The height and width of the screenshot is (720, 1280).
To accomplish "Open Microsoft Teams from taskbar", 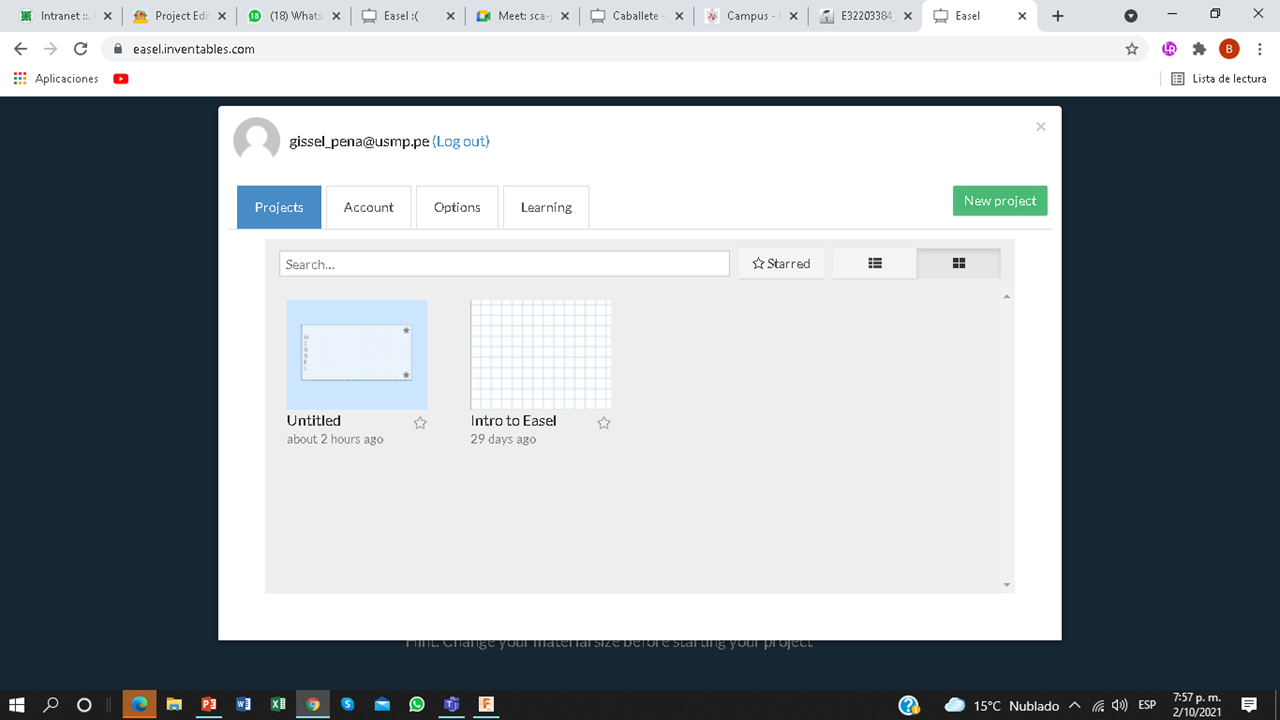I will pos(451,704).
